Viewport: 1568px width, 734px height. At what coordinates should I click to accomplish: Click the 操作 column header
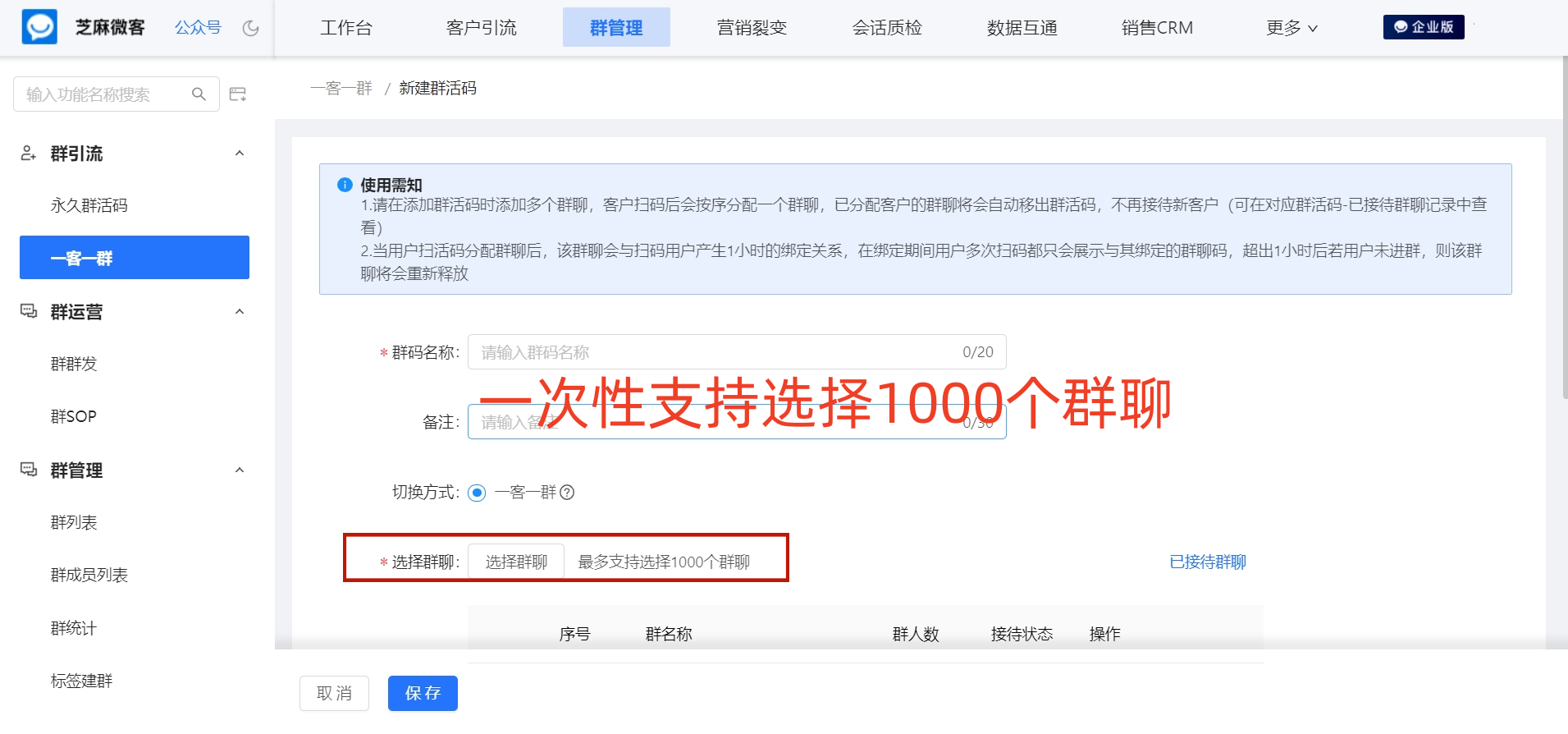[x=1104, y=634]
